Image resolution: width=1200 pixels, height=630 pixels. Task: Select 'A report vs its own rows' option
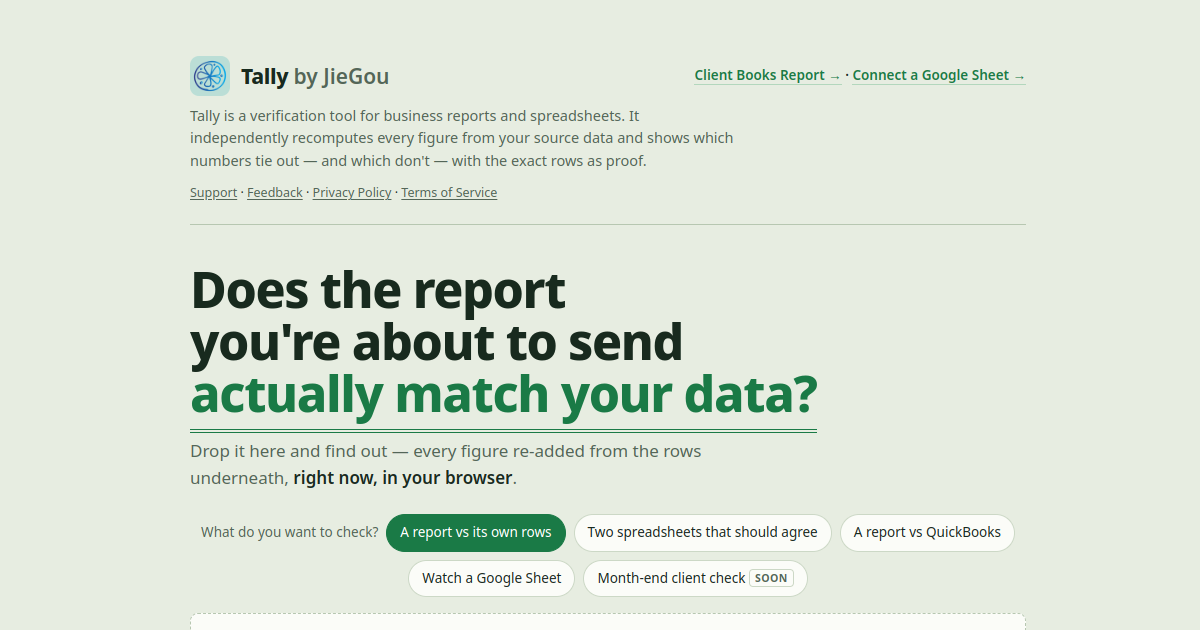476,532
